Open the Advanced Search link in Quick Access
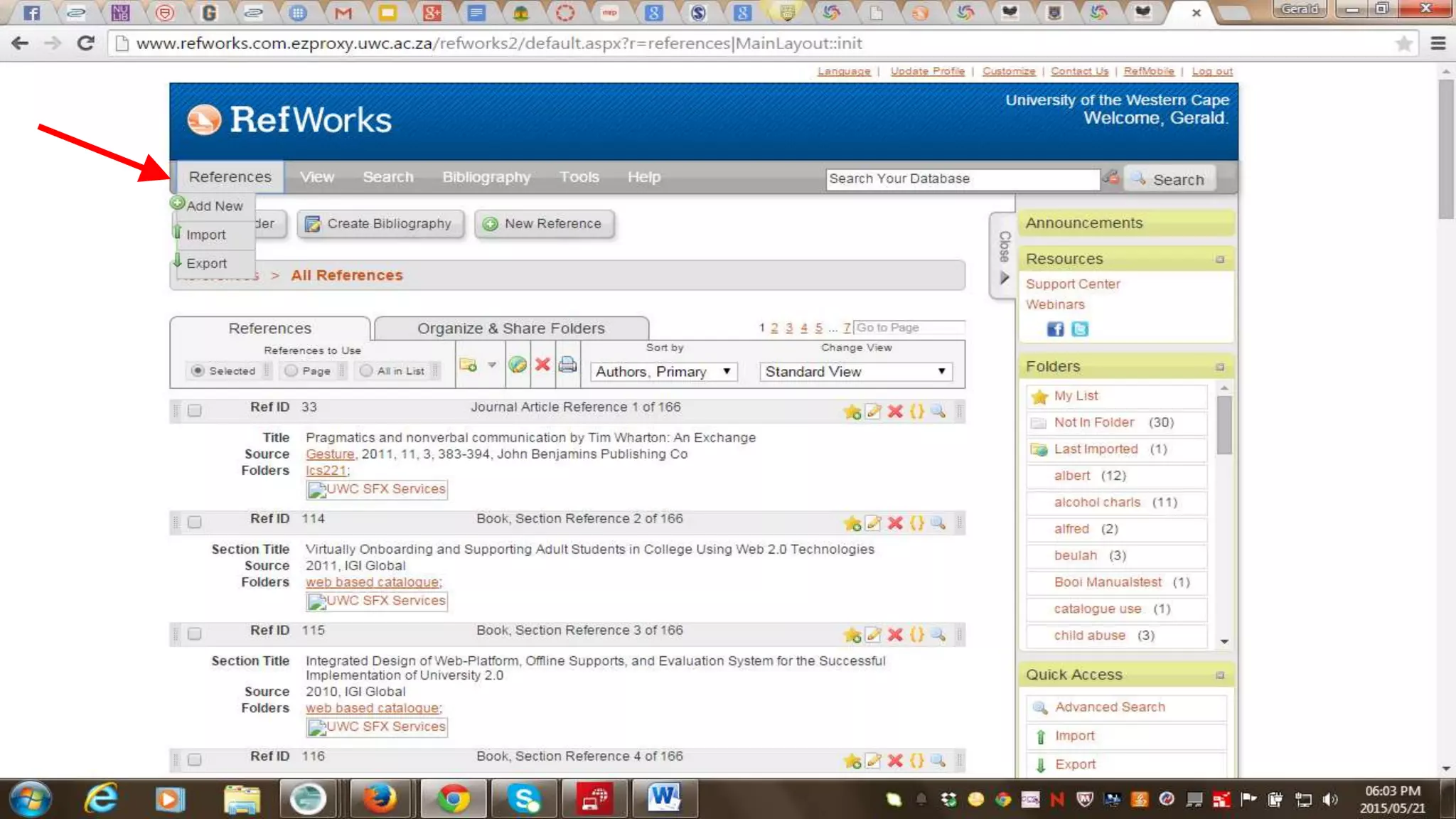The image size is (1456, 819). point(1109,707)
